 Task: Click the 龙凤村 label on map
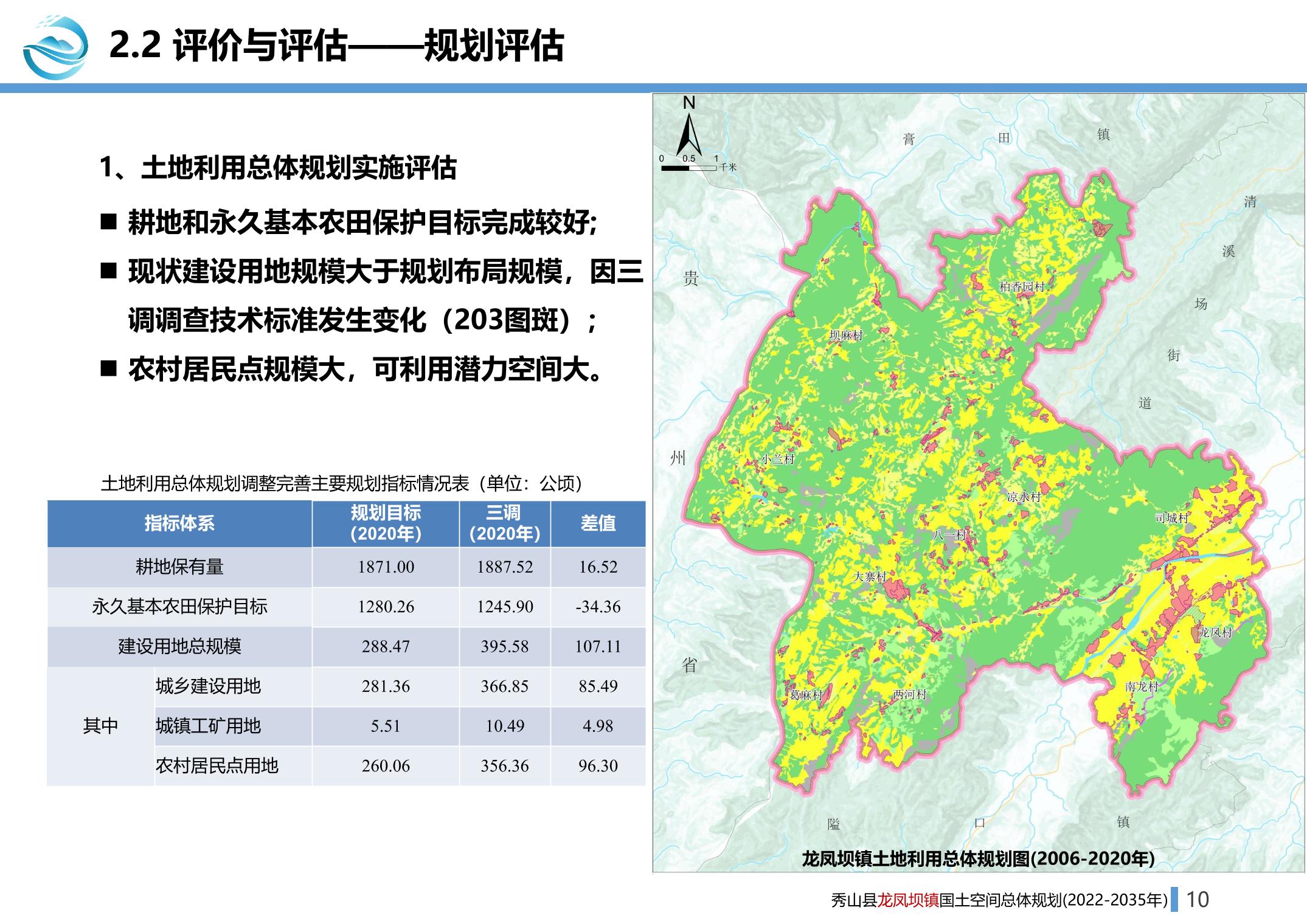click(1215, 632)
